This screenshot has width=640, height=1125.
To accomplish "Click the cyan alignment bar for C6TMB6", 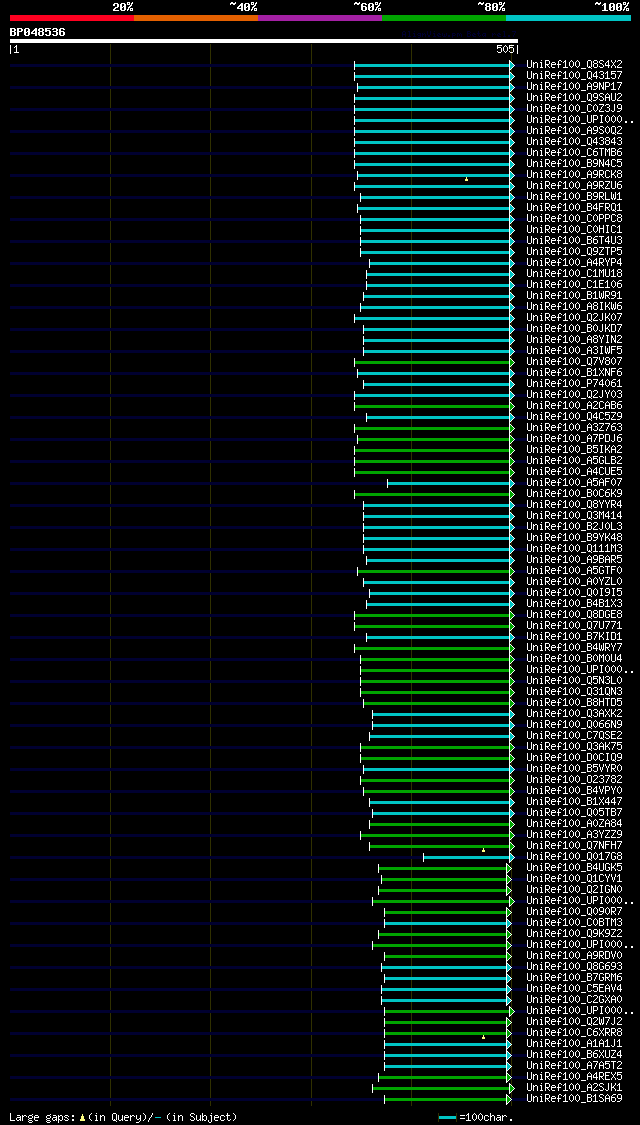I will coord(434,153).
